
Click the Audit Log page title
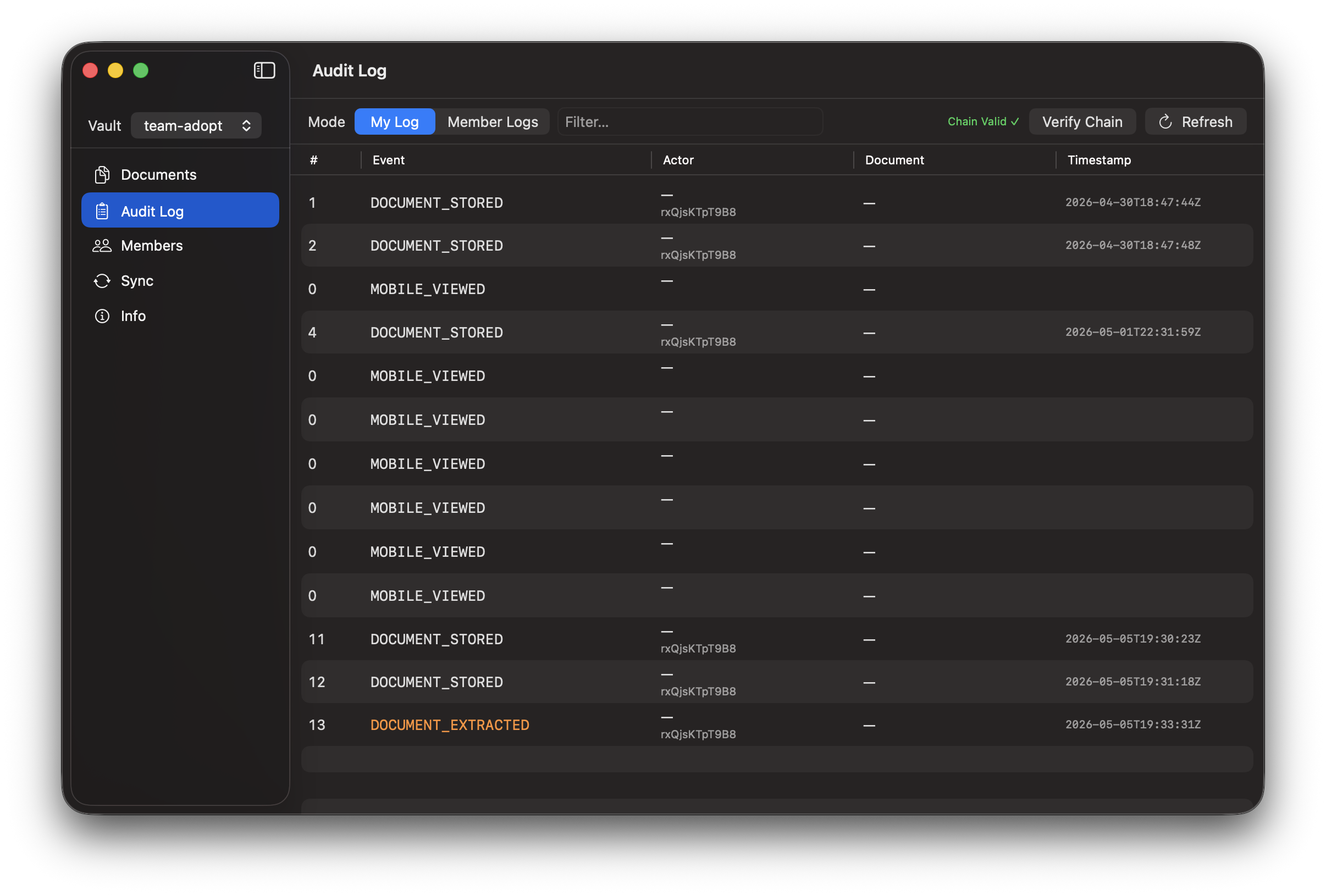349,71
